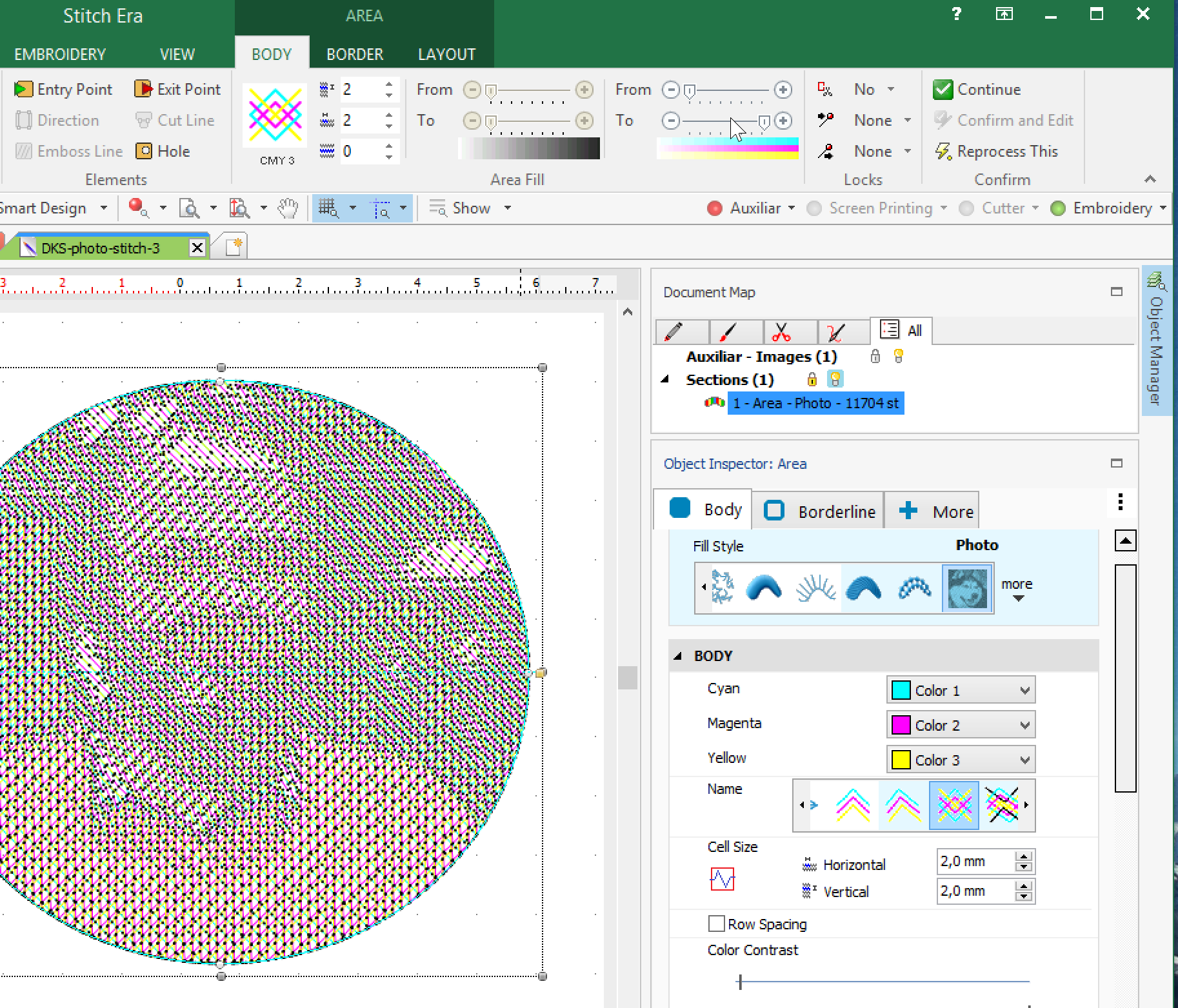Viewport: 1178px width, 1008px height.
Task: Click the Continue button
Action: coord(977,89)
